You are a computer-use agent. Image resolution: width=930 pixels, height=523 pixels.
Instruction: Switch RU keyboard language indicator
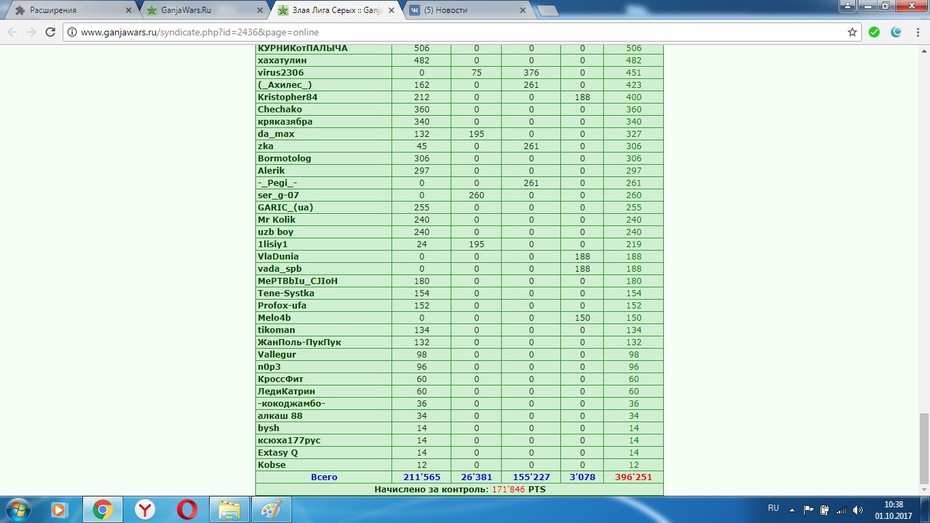773,508
